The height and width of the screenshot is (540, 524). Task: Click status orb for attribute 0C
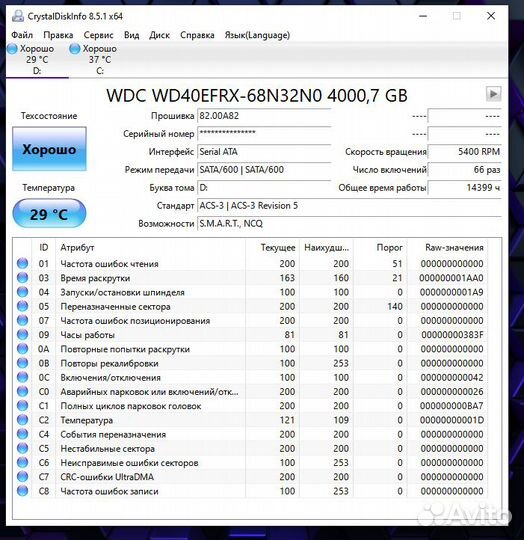point(22,377)
